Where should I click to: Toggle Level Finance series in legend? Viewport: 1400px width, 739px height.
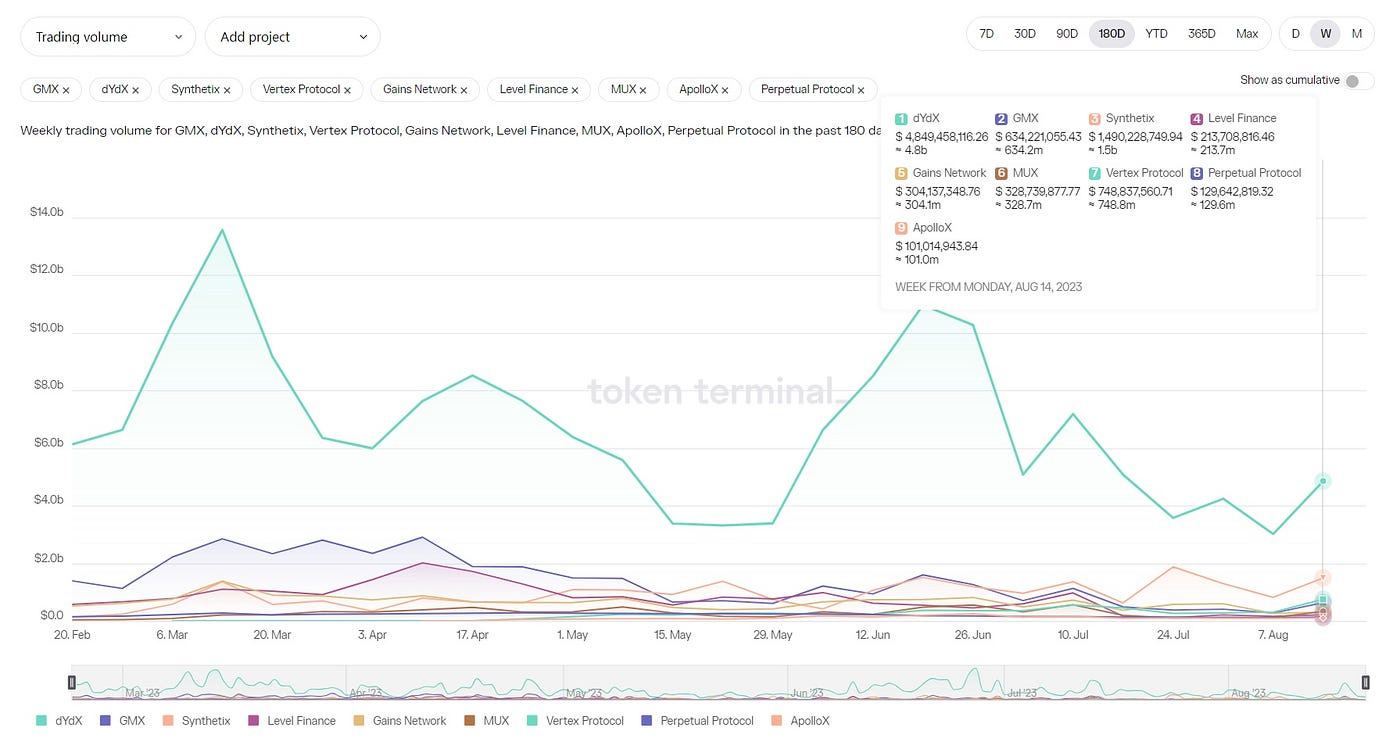click(291, 721)
